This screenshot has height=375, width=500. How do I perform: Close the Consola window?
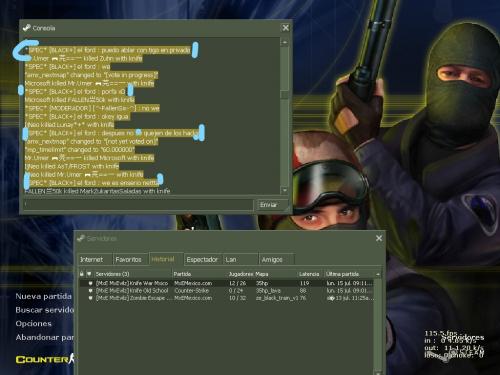(x=286, y=28)
